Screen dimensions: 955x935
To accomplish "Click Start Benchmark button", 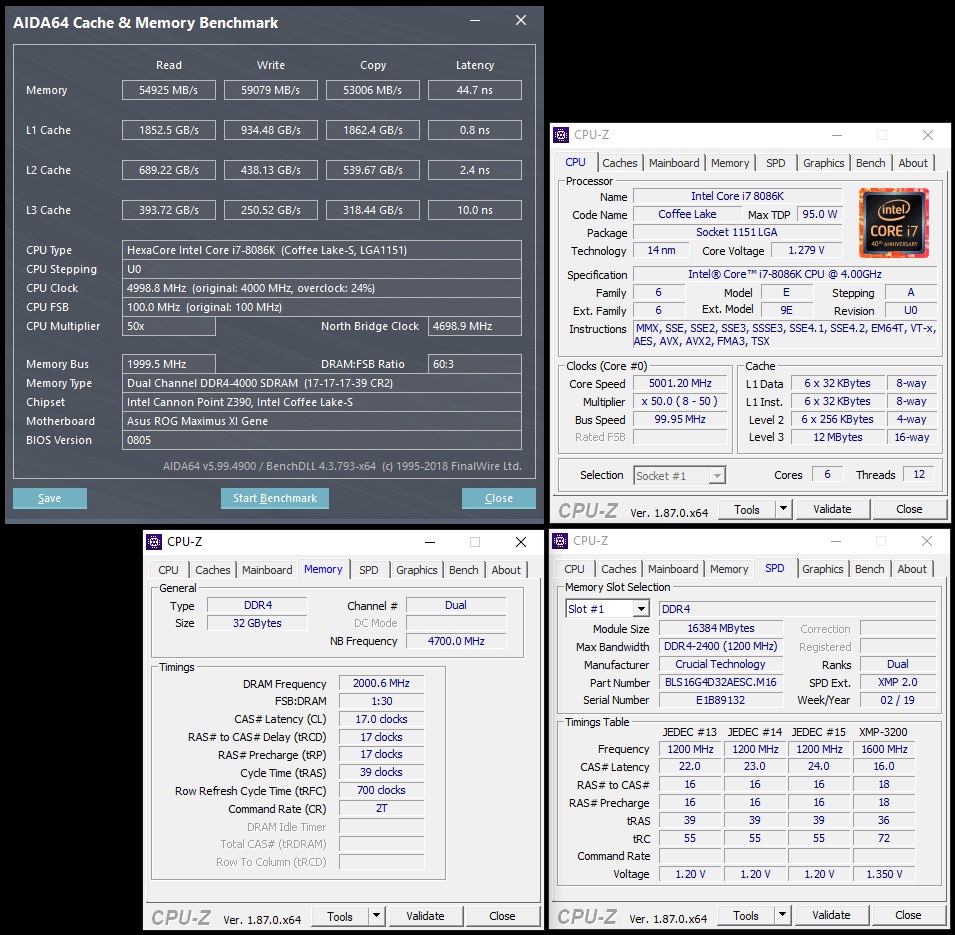I will pos(275,498).
